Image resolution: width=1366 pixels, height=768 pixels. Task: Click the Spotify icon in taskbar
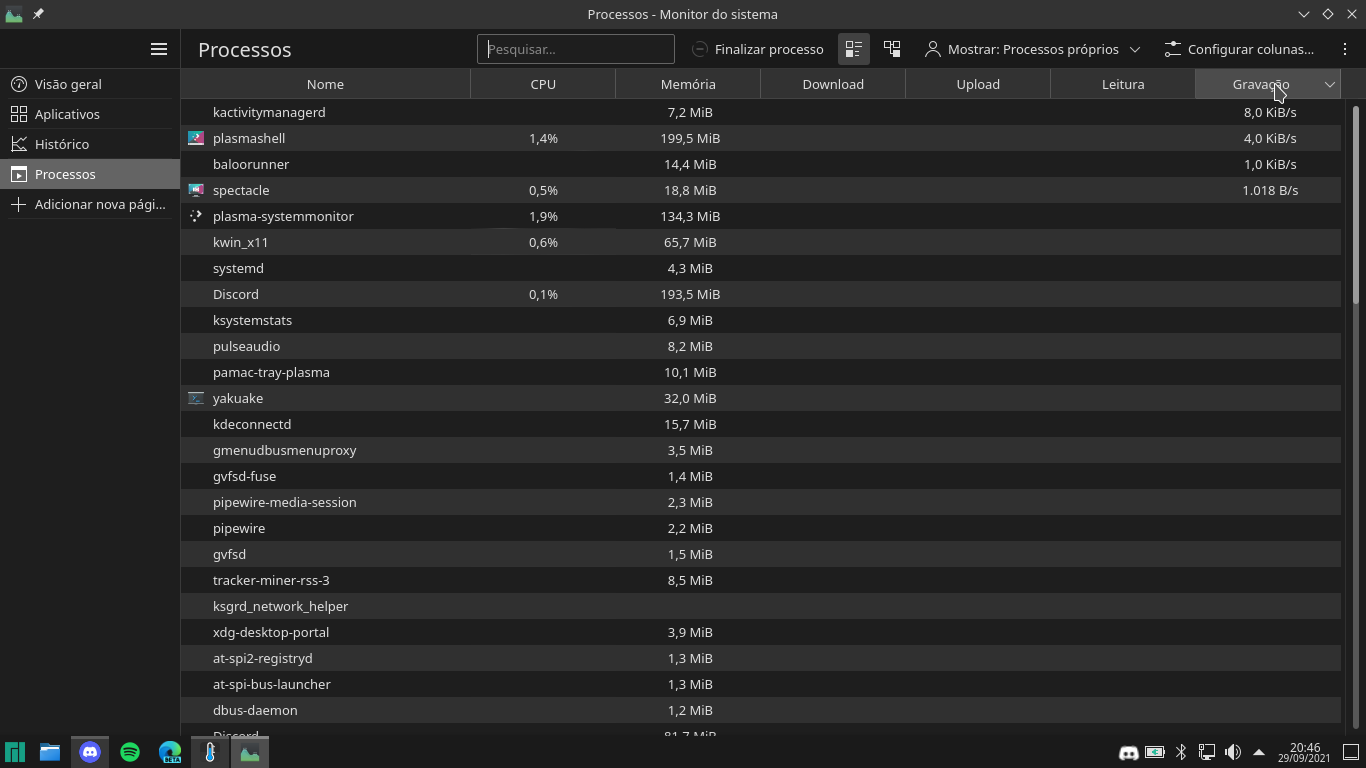(x=130, y=752)
